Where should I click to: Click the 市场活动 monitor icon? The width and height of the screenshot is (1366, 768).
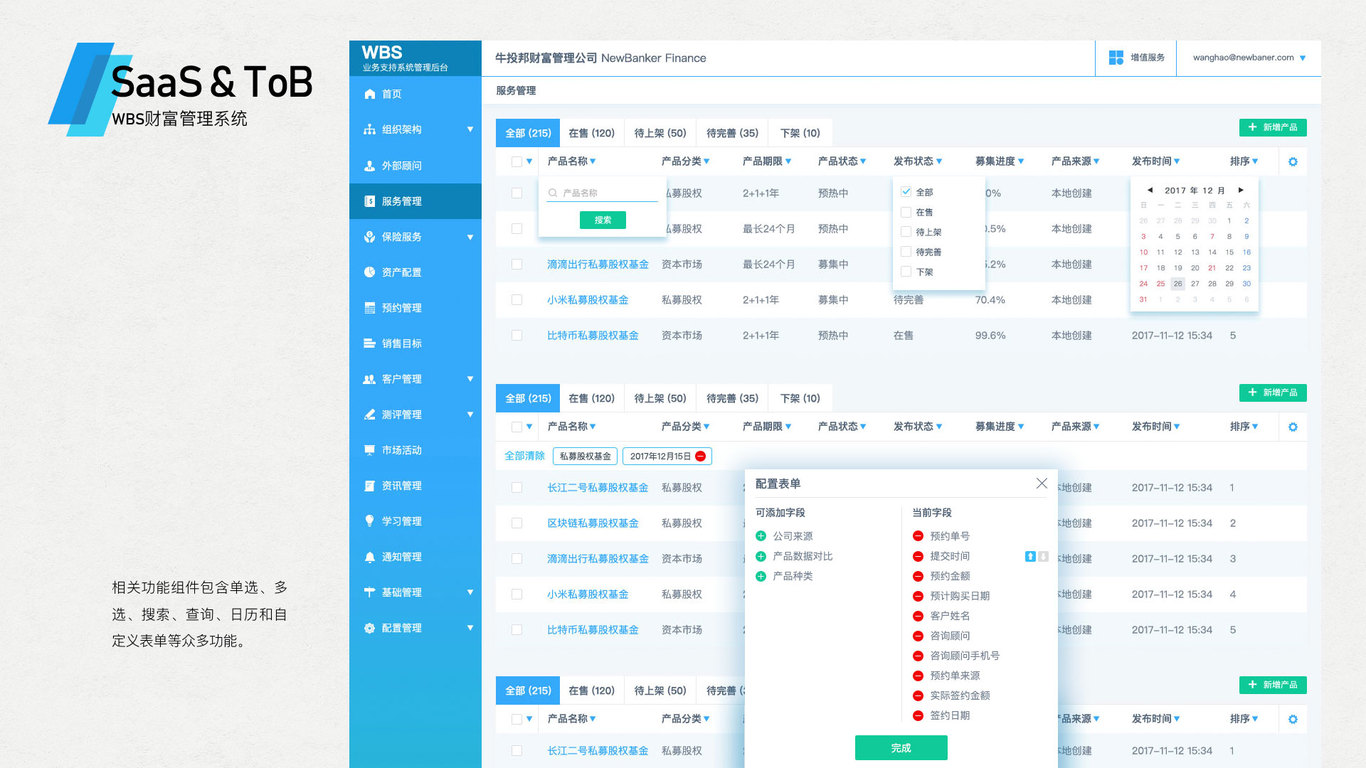(x=369, y=450)
